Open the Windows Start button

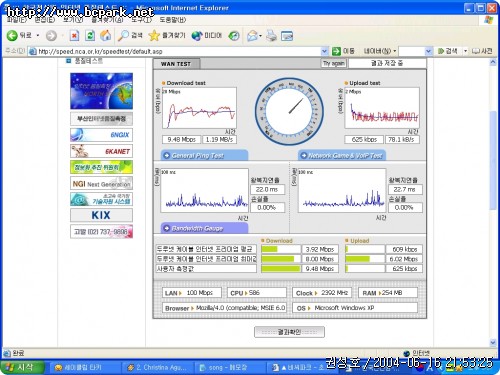23,367
